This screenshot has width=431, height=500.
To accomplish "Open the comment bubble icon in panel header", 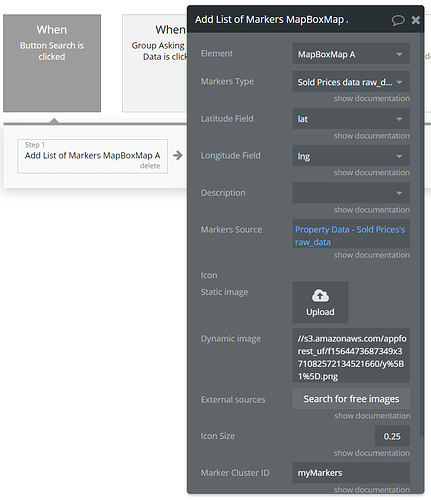I will [398, 20].
